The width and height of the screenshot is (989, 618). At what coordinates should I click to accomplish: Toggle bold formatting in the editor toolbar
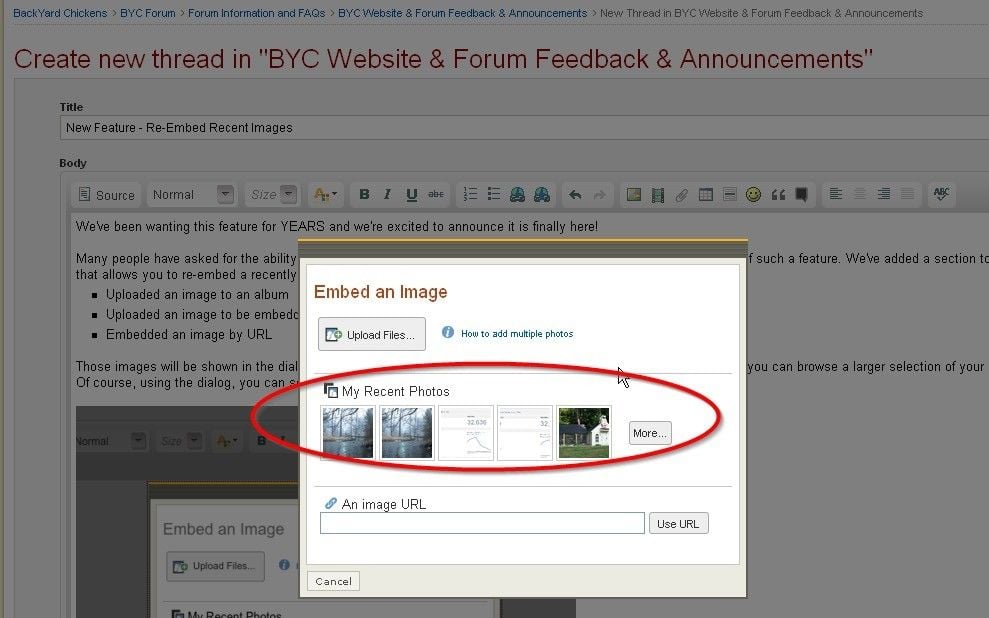point(364,195)
